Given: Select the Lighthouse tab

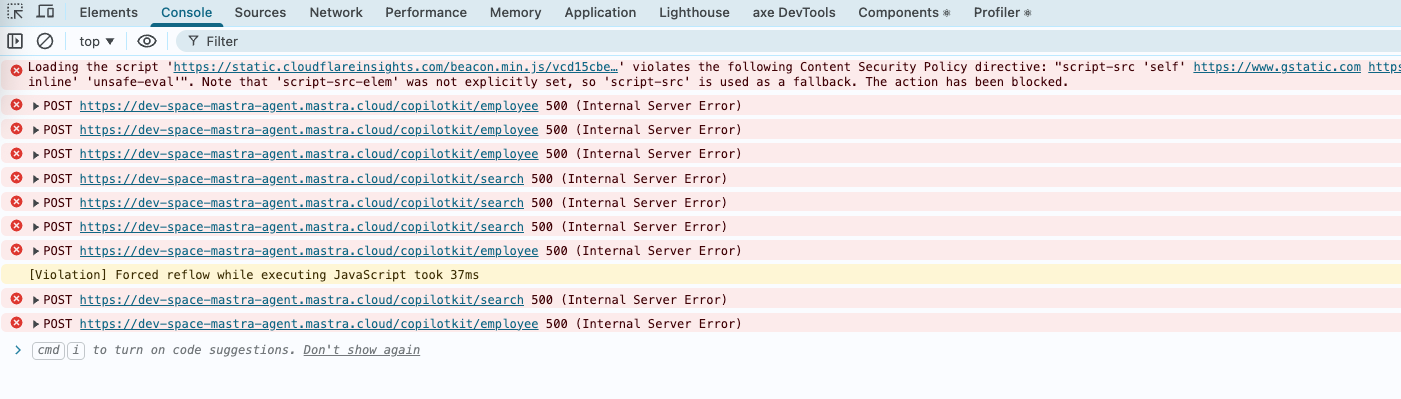Looking at the screenshot, I should 694,13.
